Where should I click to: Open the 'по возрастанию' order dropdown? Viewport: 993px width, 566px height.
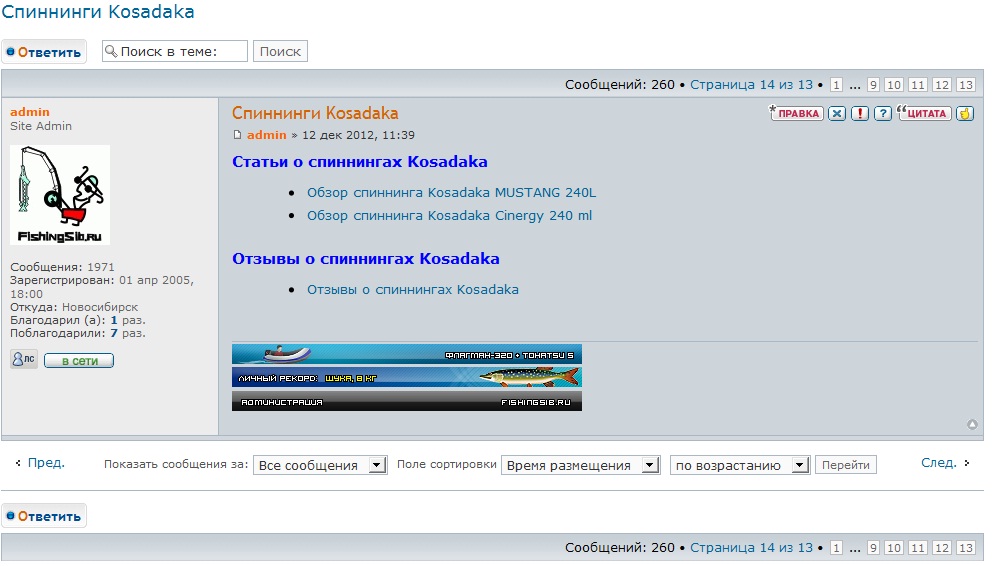point(740,465)
